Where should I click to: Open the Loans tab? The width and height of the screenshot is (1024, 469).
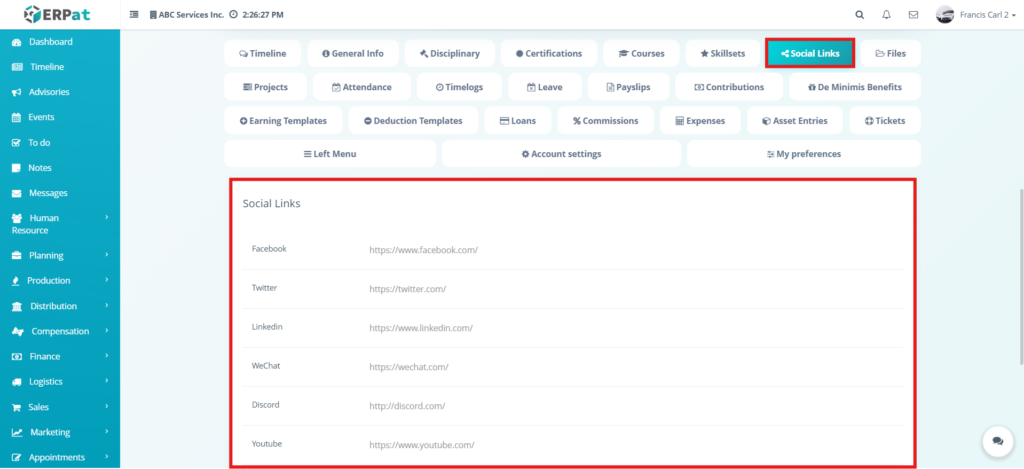pyautogui.click(x=518, y=121)
